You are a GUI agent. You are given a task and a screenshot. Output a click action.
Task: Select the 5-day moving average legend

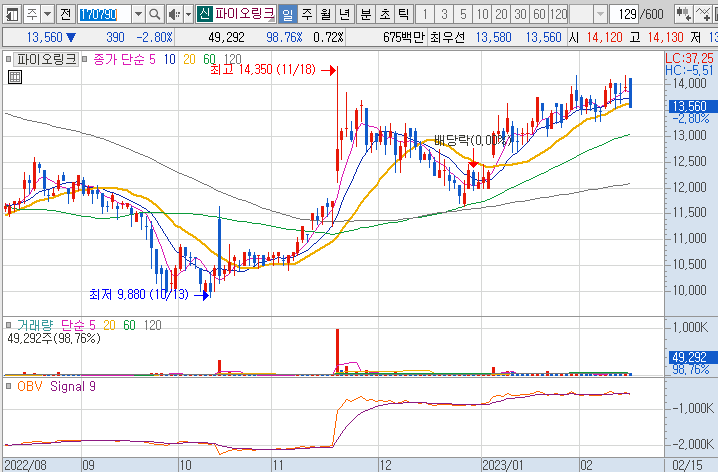click(152, 59)
